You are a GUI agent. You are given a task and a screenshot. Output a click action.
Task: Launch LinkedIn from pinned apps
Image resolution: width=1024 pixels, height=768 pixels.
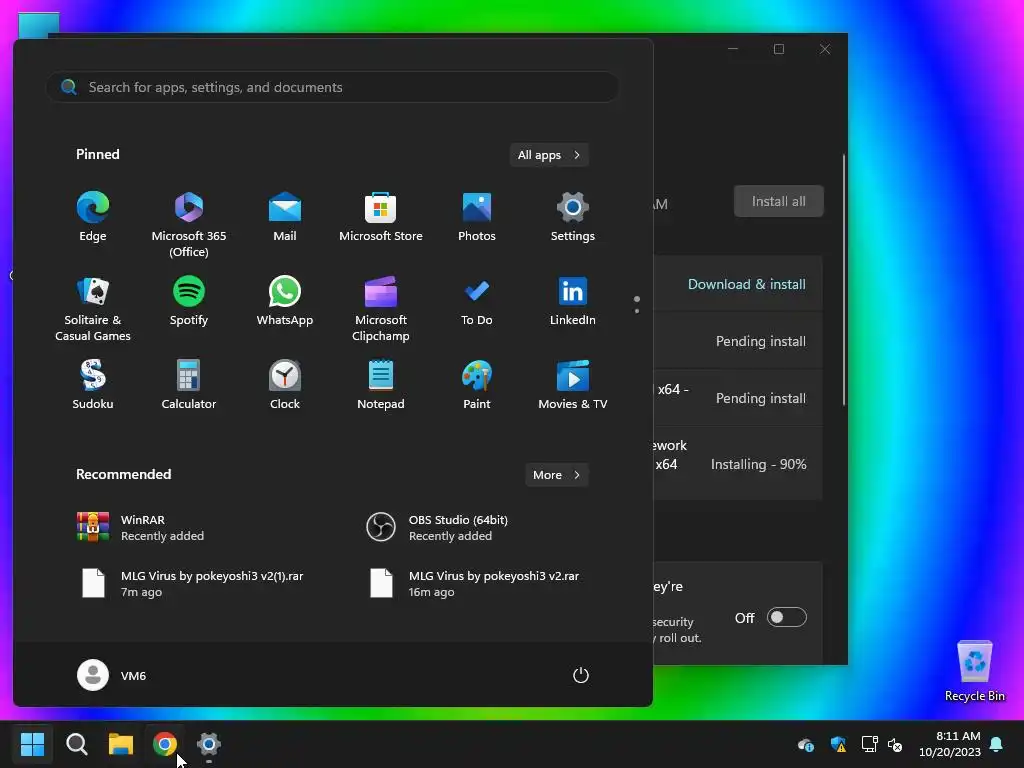[x=573, y=301]
